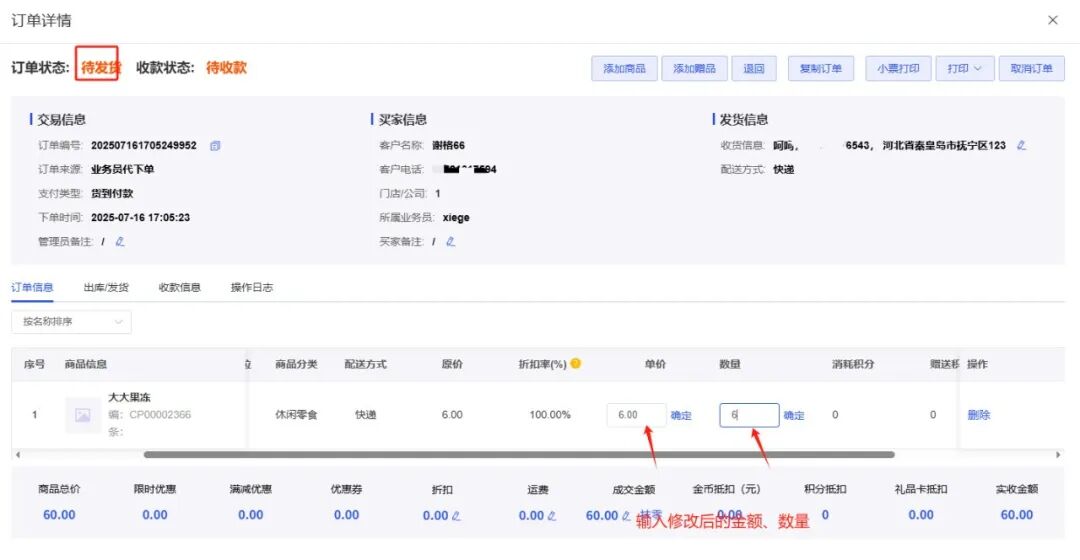
Task: Open the 打印 dropdown button
Action: pos(964,68)
